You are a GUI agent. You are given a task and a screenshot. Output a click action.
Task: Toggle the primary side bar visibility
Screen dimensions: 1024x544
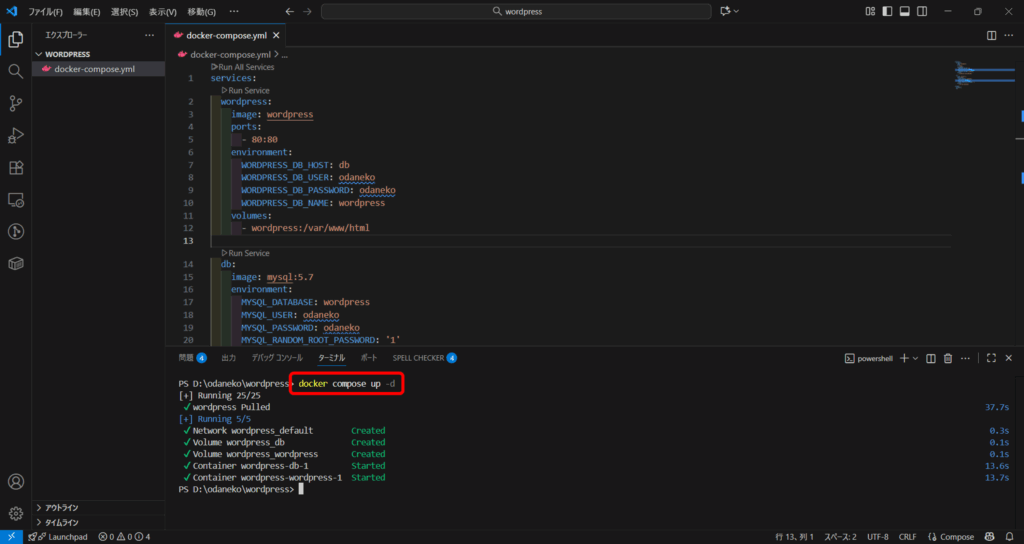tap(887, 11)
